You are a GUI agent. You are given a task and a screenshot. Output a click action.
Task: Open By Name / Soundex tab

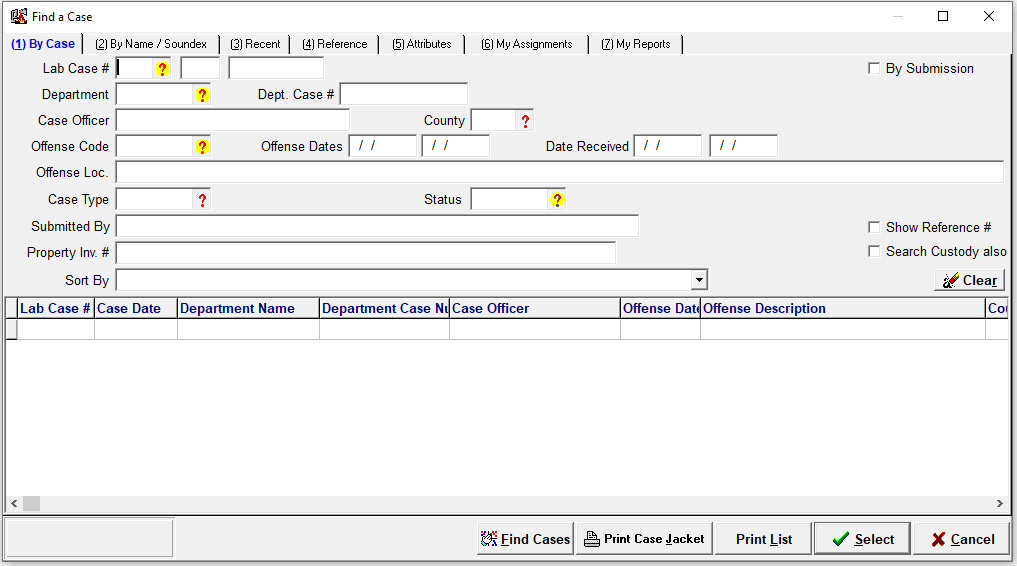150,44
